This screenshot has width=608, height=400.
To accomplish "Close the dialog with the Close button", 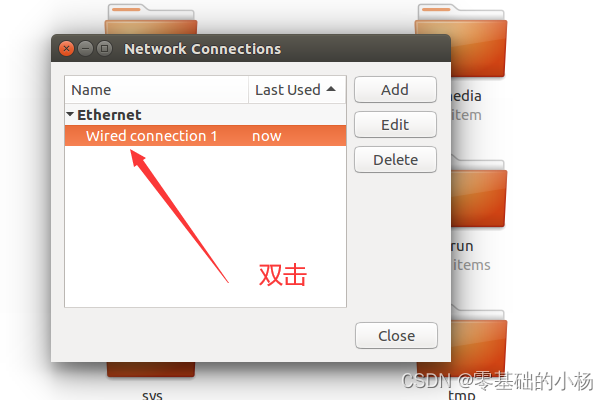I will click(396, 336).
